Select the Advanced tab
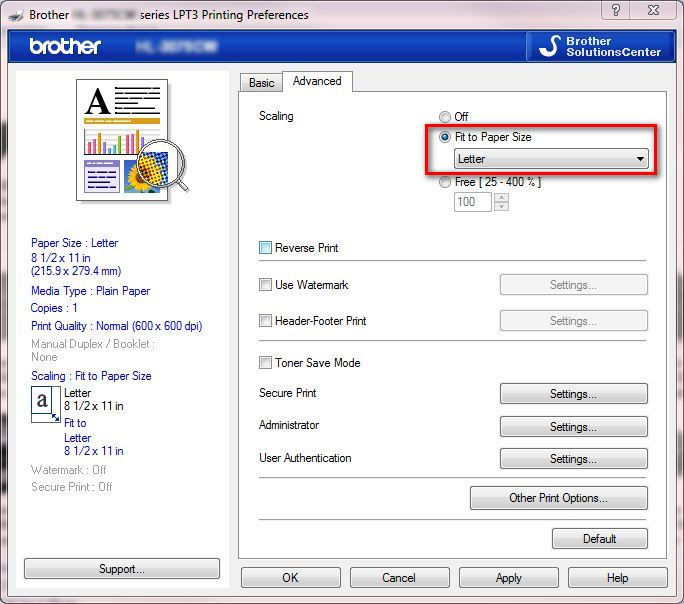The image size is (684, 604). [x=317, y=82]
